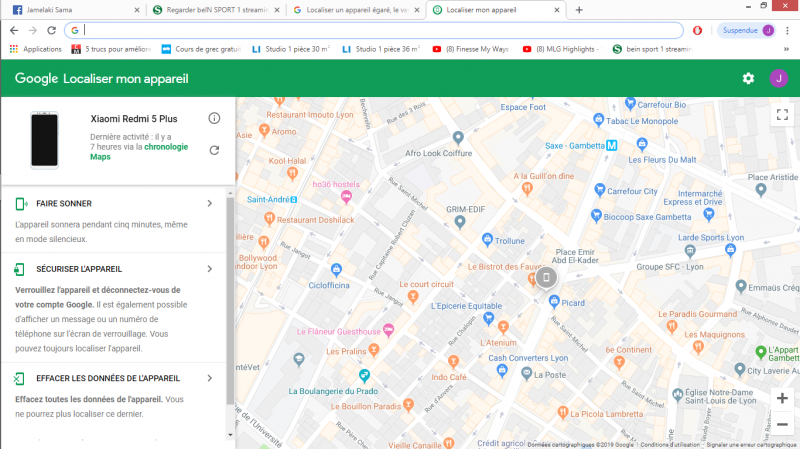Viewport: 800px width, 449px height.
Task: Open bookmark MLG Highlights
Action: 562,49
